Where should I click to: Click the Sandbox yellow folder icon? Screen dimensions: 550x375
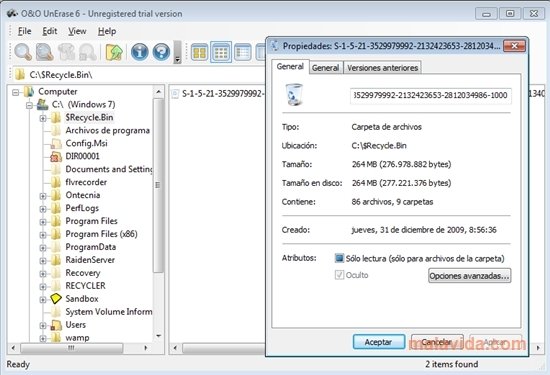click(56, 299)
